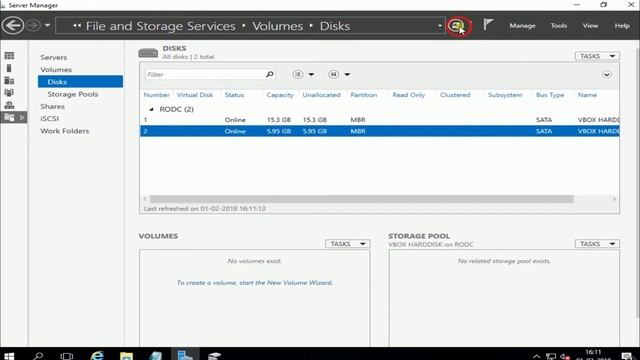Click the DNS sidebar icon

click(9, 105)
